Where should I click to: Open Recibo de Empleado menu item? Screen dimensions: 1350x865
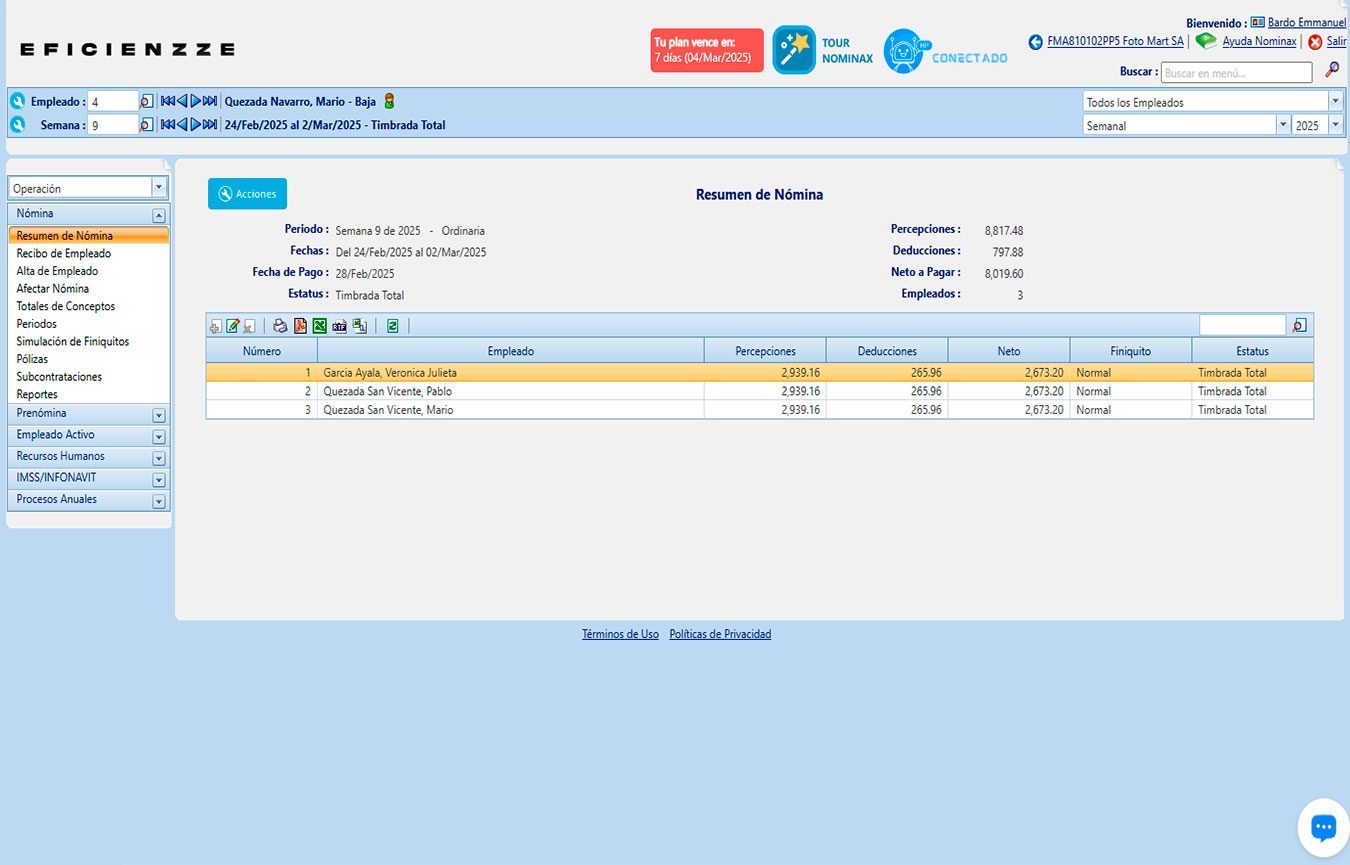[x=64, y=254]
